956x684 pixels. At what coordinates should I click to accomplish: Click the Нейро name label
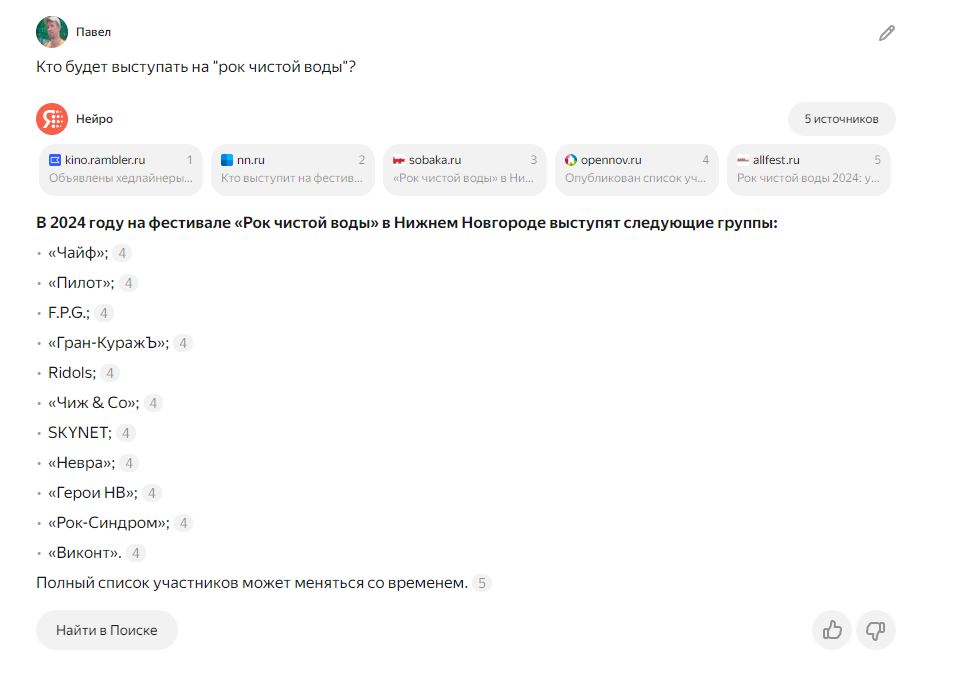coord(95,119)
